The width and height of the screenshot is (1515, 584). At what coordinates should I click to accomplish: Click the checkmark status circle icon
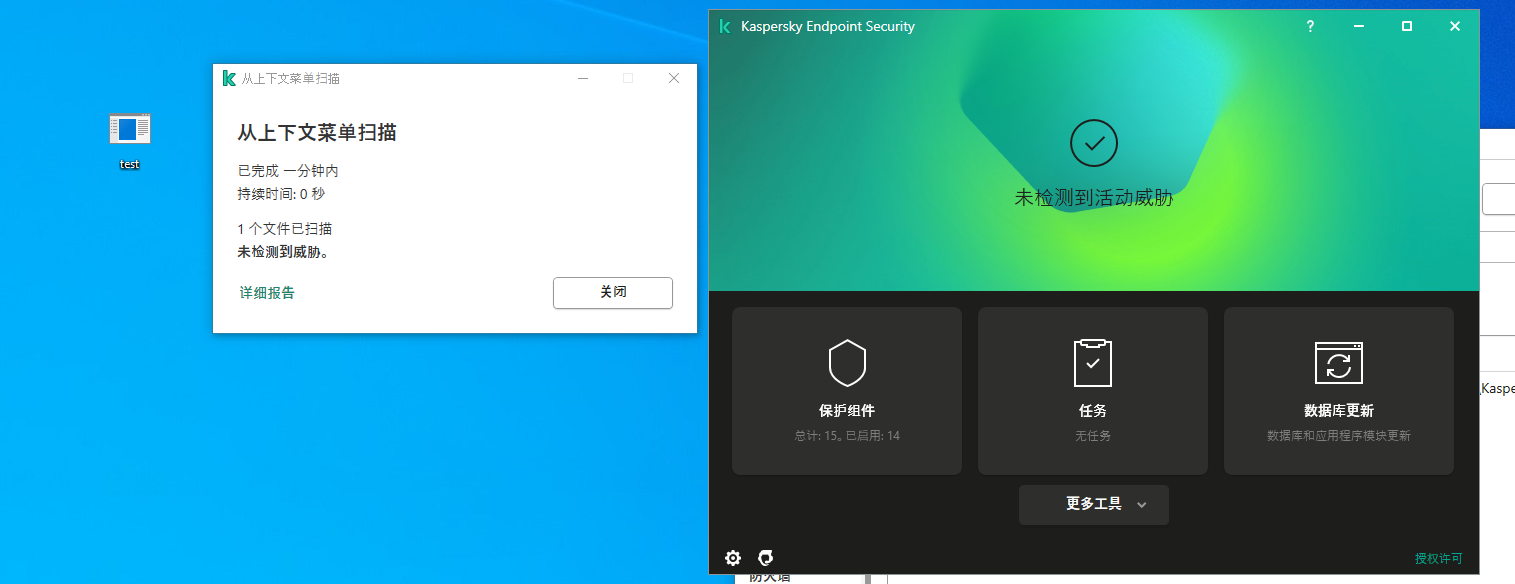[1094, 142]
